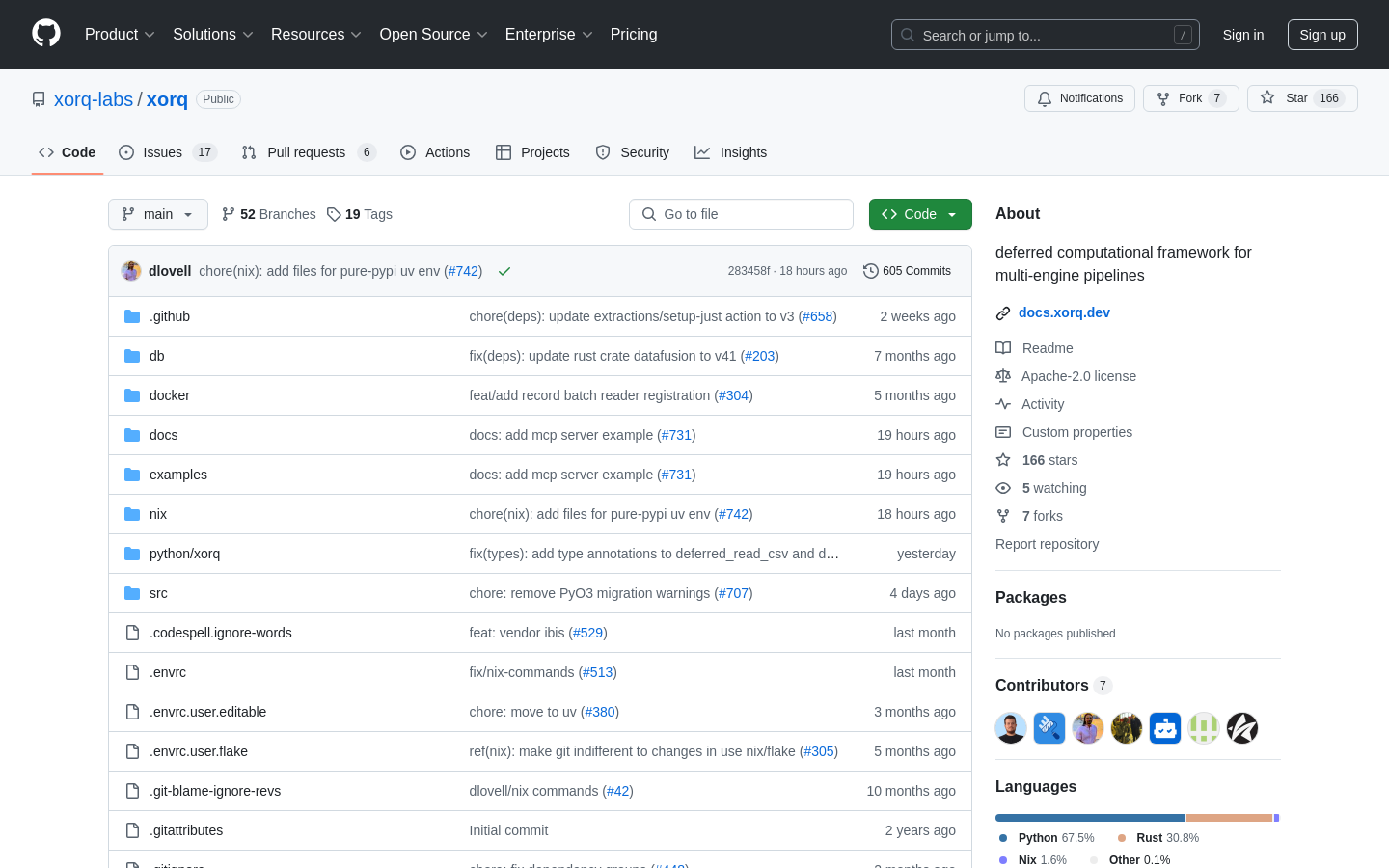Open docs.xorq.dev website link
Screen dimensions: 1389x868
coord(1064,312)
